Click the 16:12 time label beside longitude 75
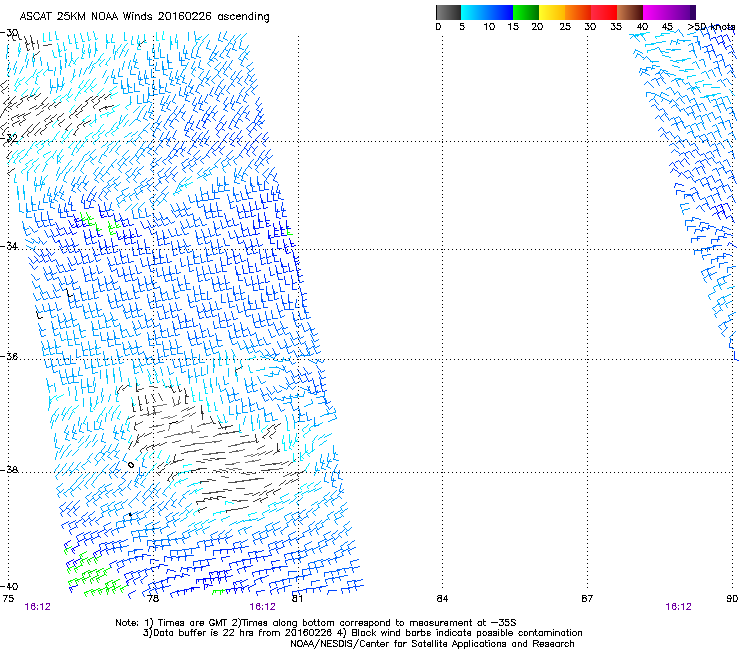Viewport: 740px width, 650px height. point(37,607)
